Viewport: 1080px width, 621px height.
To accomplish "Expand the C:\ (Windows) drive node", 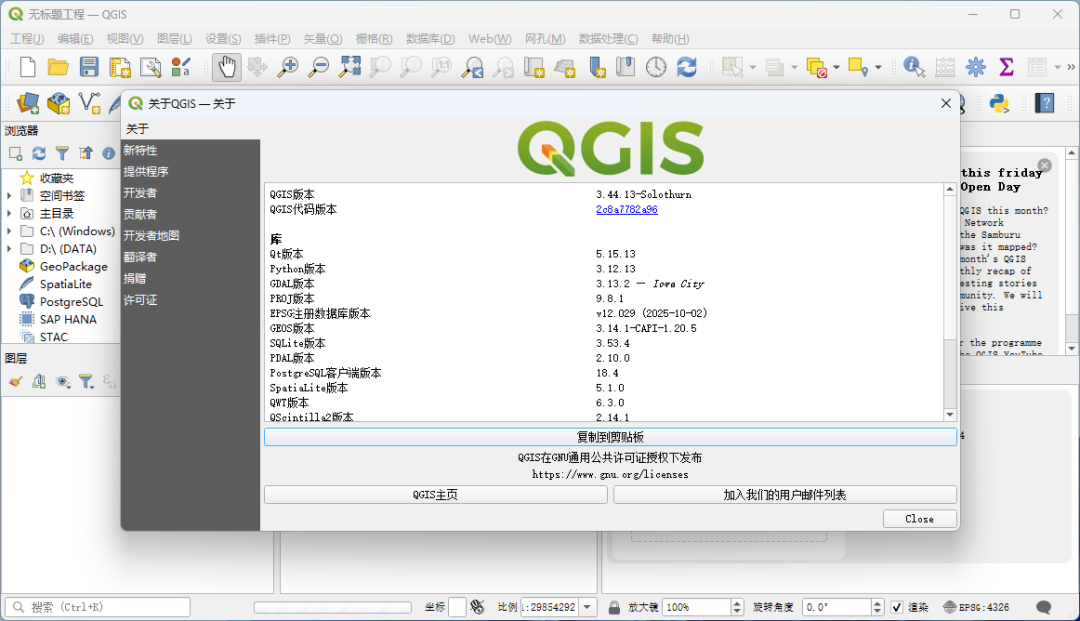I will pyautogui.click(x=9, y=231).
